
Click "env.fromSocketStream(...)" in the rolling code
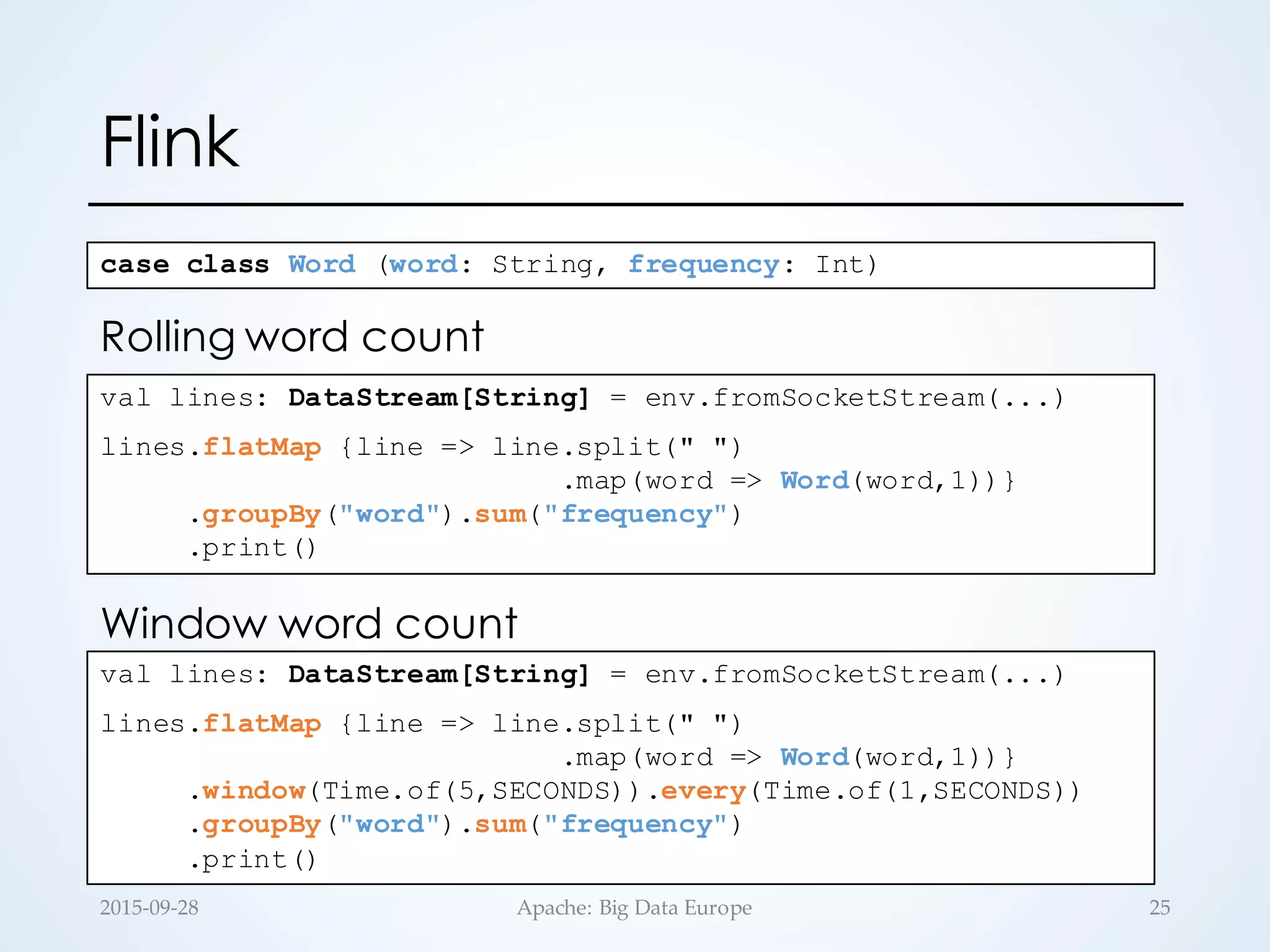[x=855, y=398]
